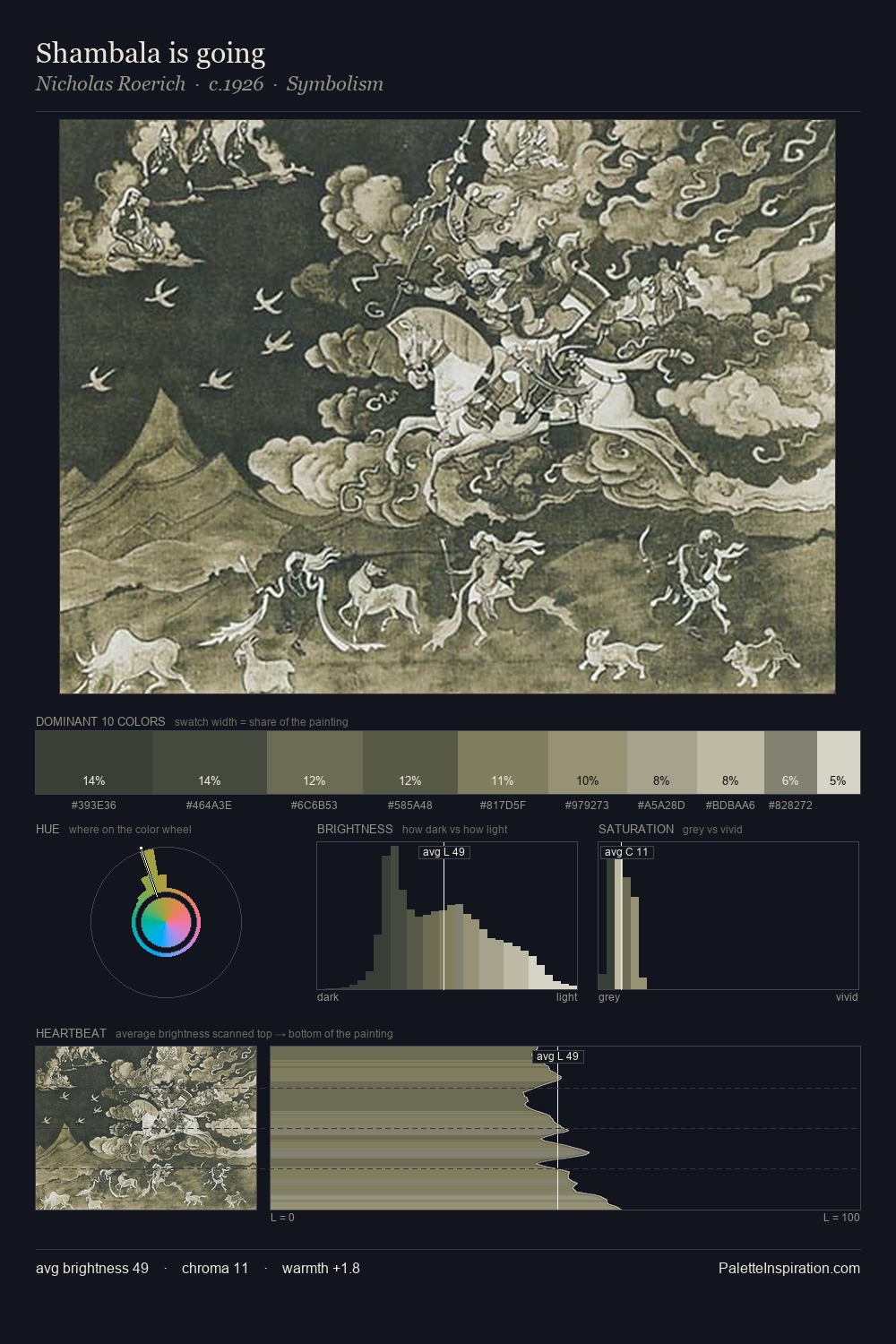Click the Heartbeat painting thumbnail
The height and width of the screenshot is (1344, 896).
pos(146,1128)
